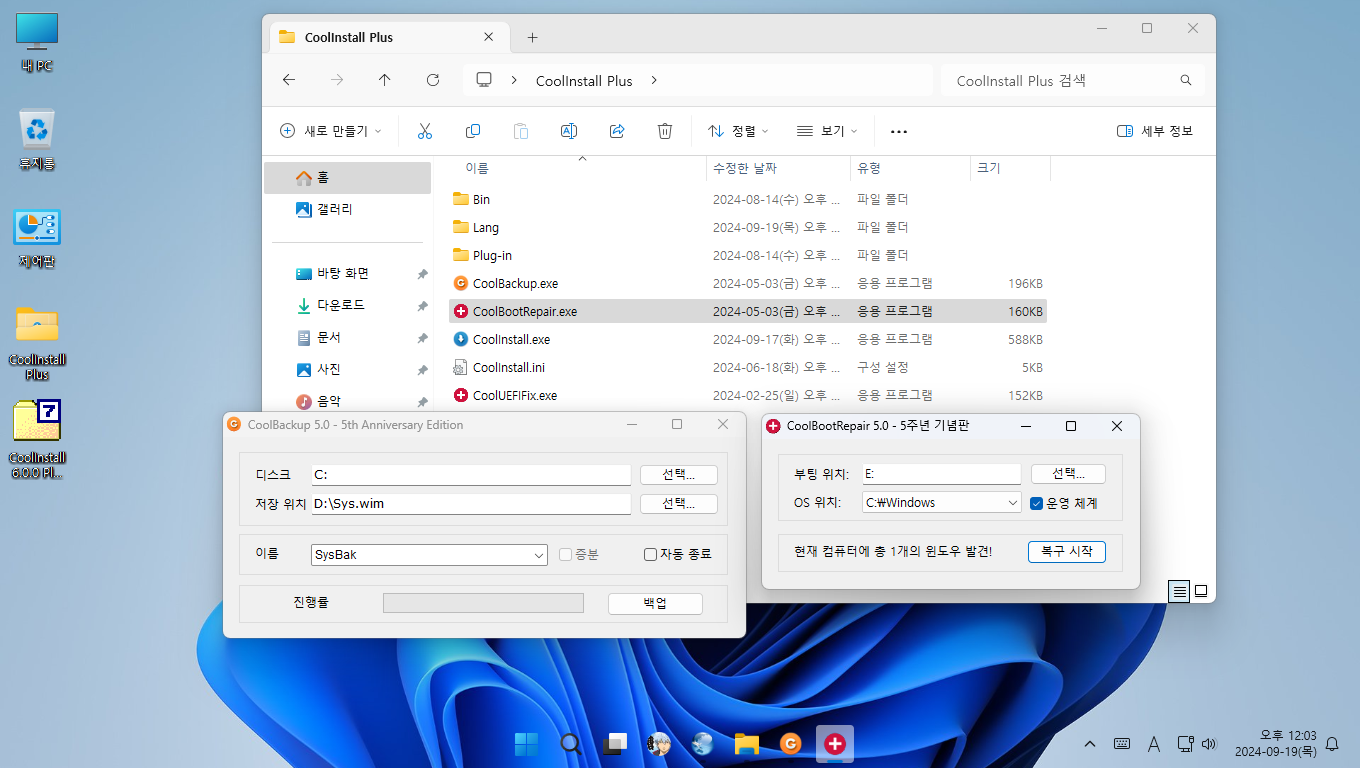Open the CoolInstall 6.0.0 7z archive icon
This screenshot has height=768, width=1360.
(37, 440)
